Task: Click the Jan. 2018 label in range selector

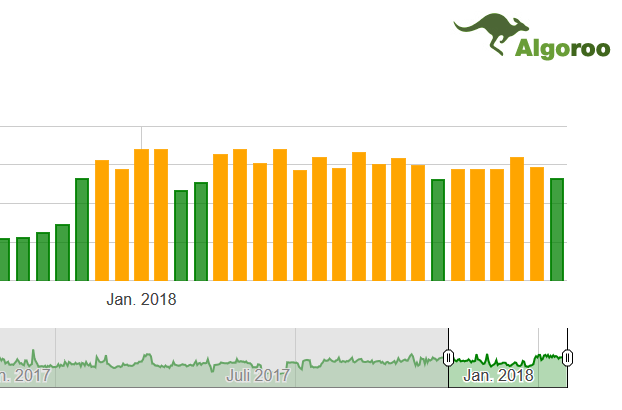Action: (498, 375)
